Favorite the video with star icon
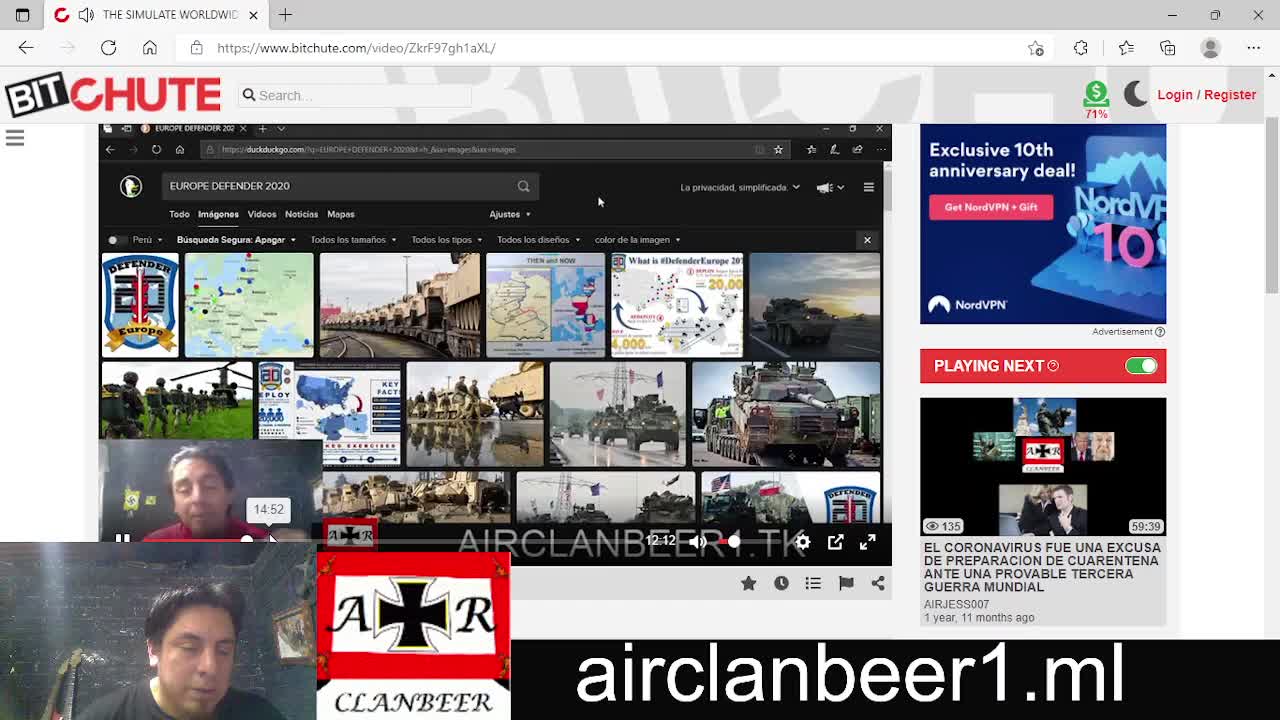This screenshot has height=720, width=1280. tap(748, 583)
